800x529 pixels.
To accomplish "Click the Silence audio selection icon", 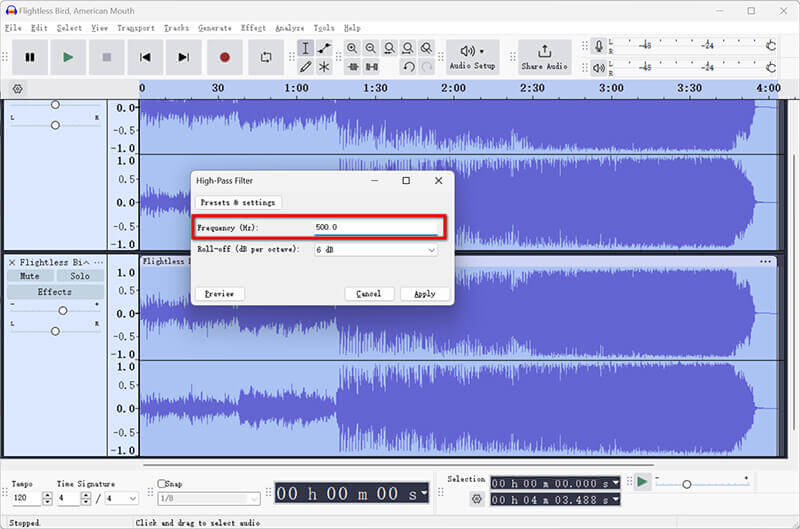I will [x=372, y=67].
